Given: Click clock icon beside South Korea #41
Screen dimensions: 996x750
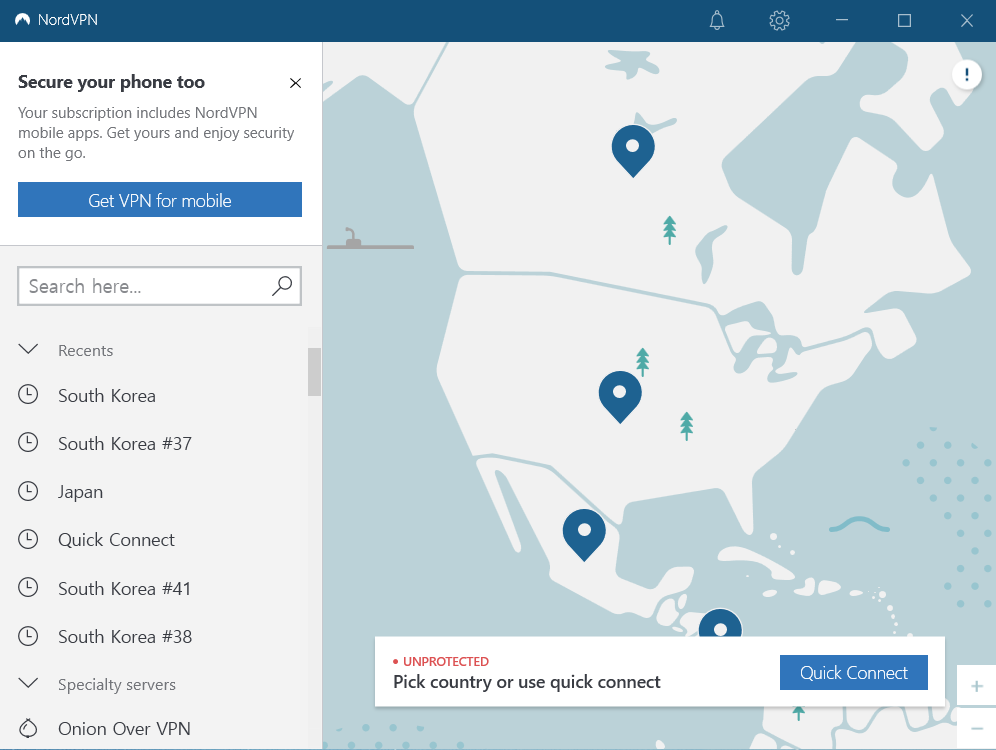Looking at the screenshot, I should pos(28,587).
